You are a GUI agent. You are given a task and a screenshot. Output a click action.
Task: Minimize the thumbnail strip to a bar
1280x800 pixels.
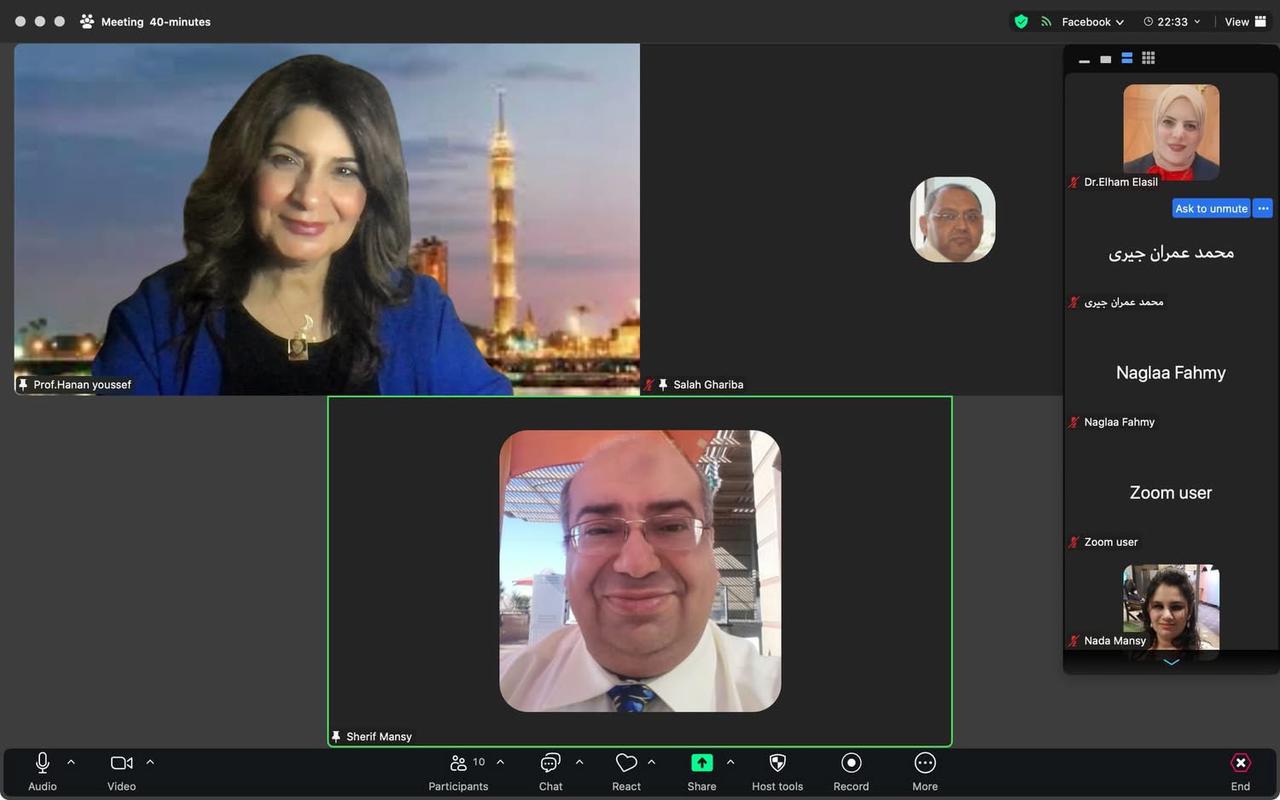click(x=1084, y=60)
